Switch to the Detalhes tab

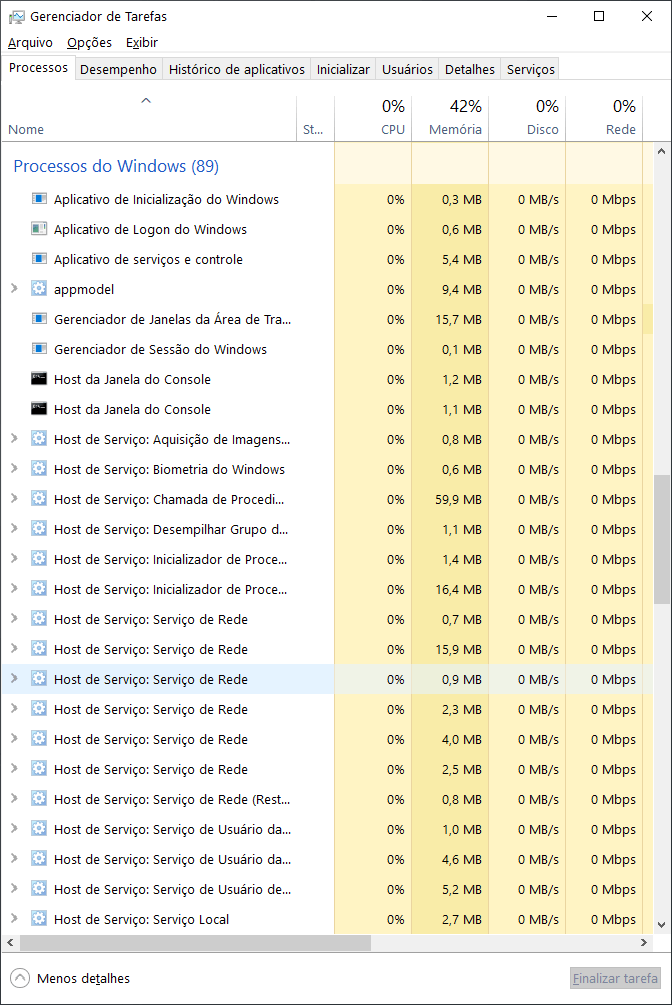(469, 69)
